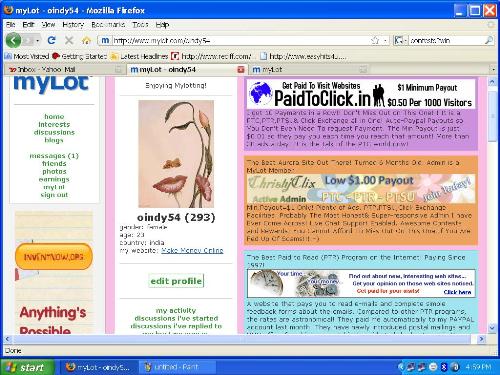Screen dimensions: 500x375
Task: Click the Forward arrow button
Action: point(28,41)
